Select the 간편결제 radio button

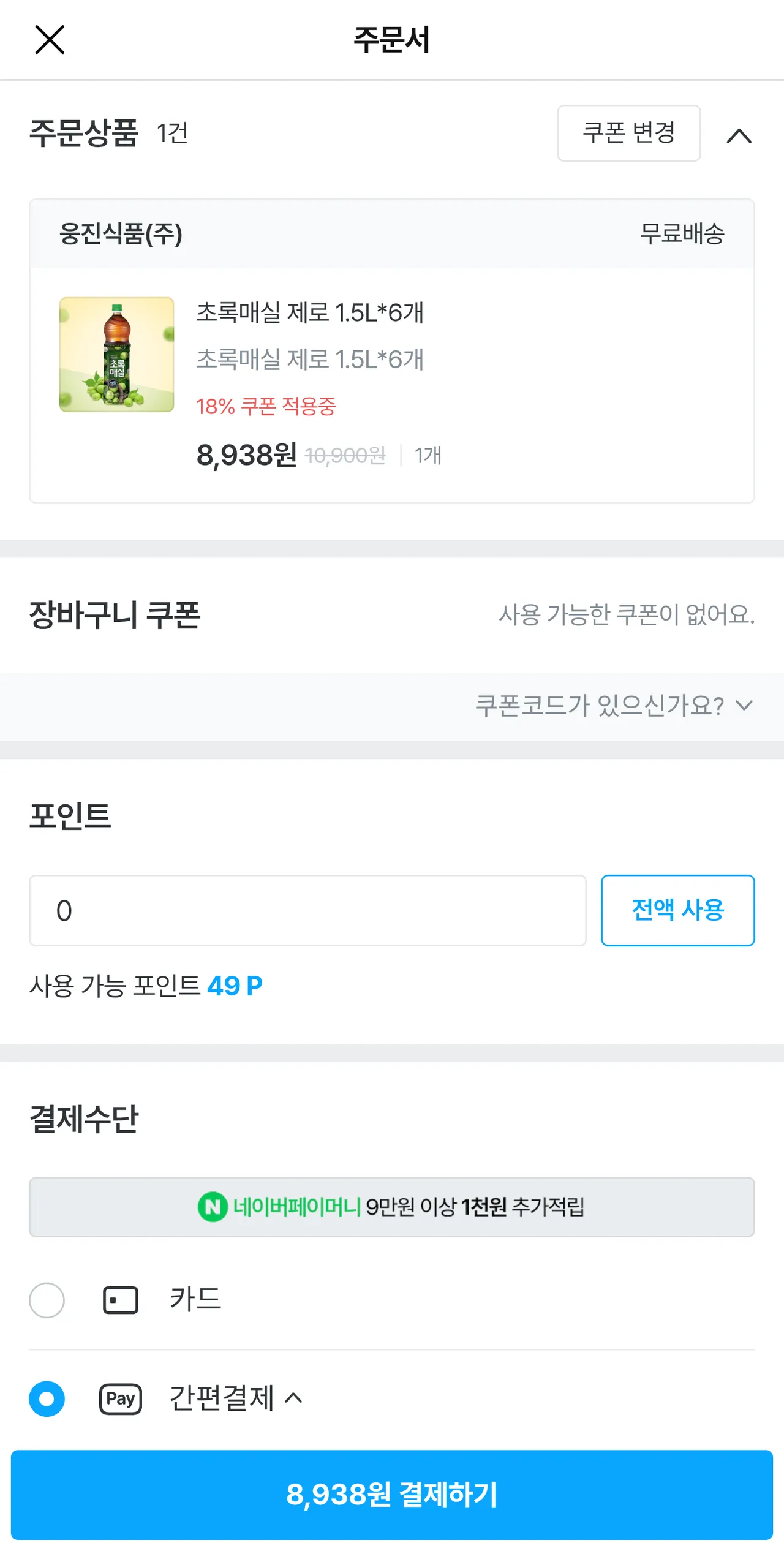pos(47,1399)
